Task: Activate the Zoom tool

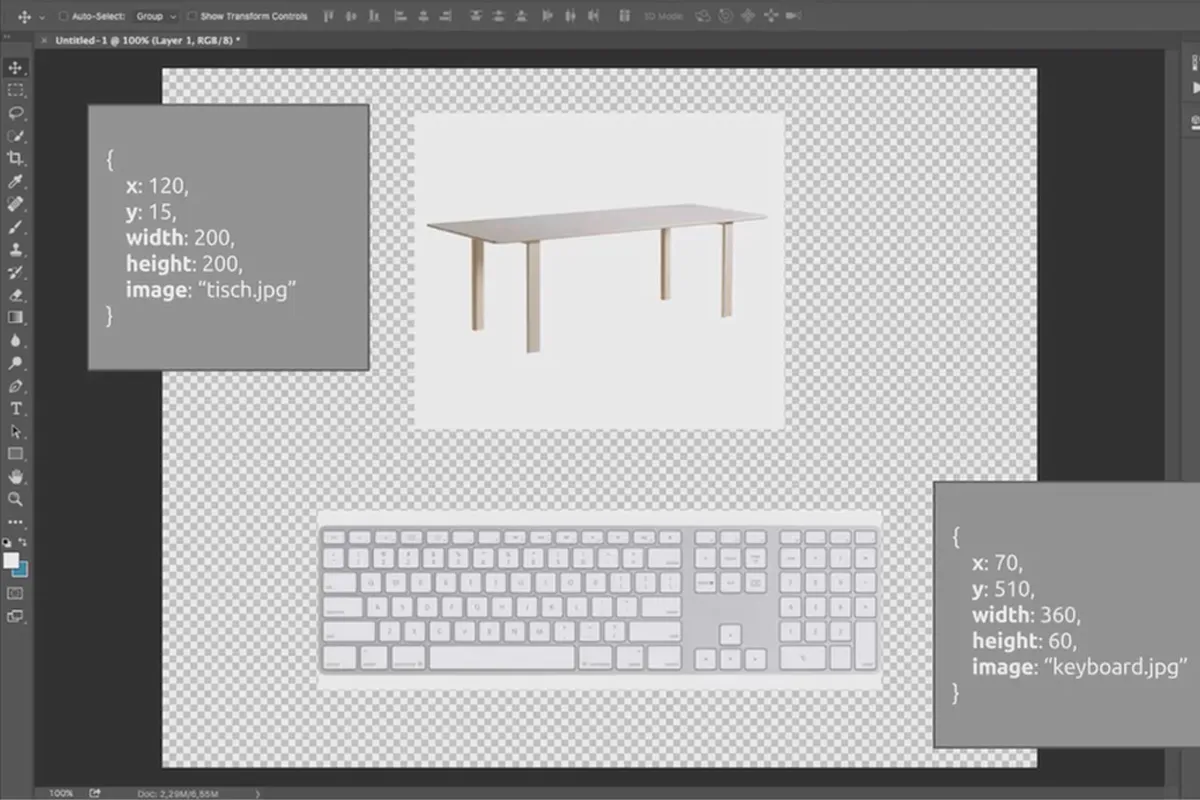Action: tap(16, 499)
